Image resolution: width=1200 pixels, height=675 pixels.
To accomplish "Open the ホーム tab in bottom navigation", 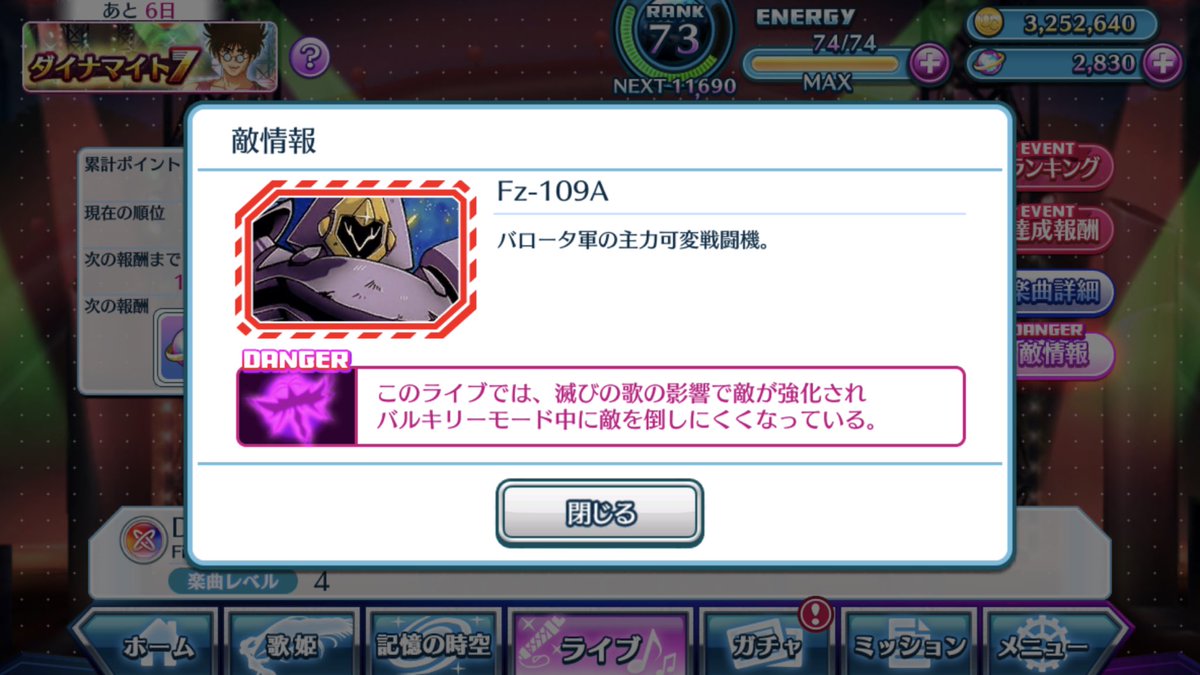I will 146,645.
